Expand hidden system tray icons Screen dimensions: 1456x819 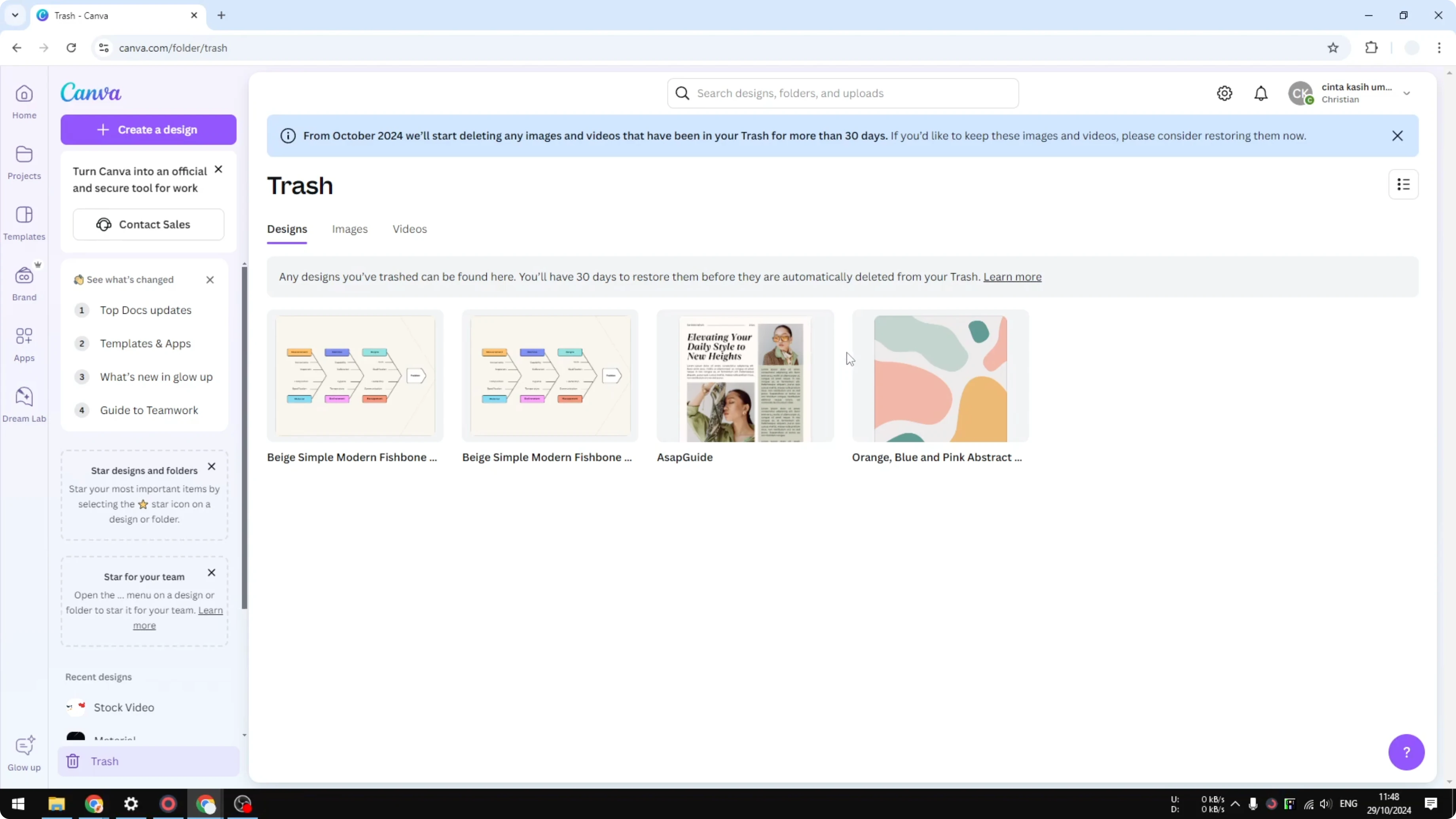tap(1236, 804)
